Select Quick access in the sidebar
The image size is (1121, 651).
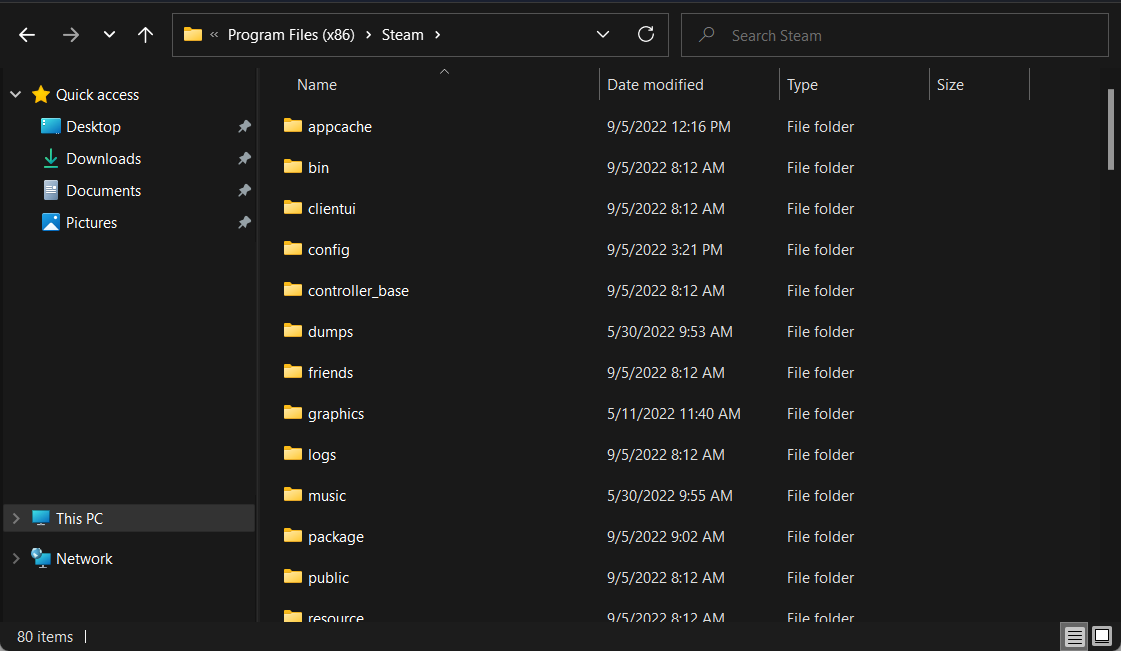pyautogui.click(x=97, y=94)
